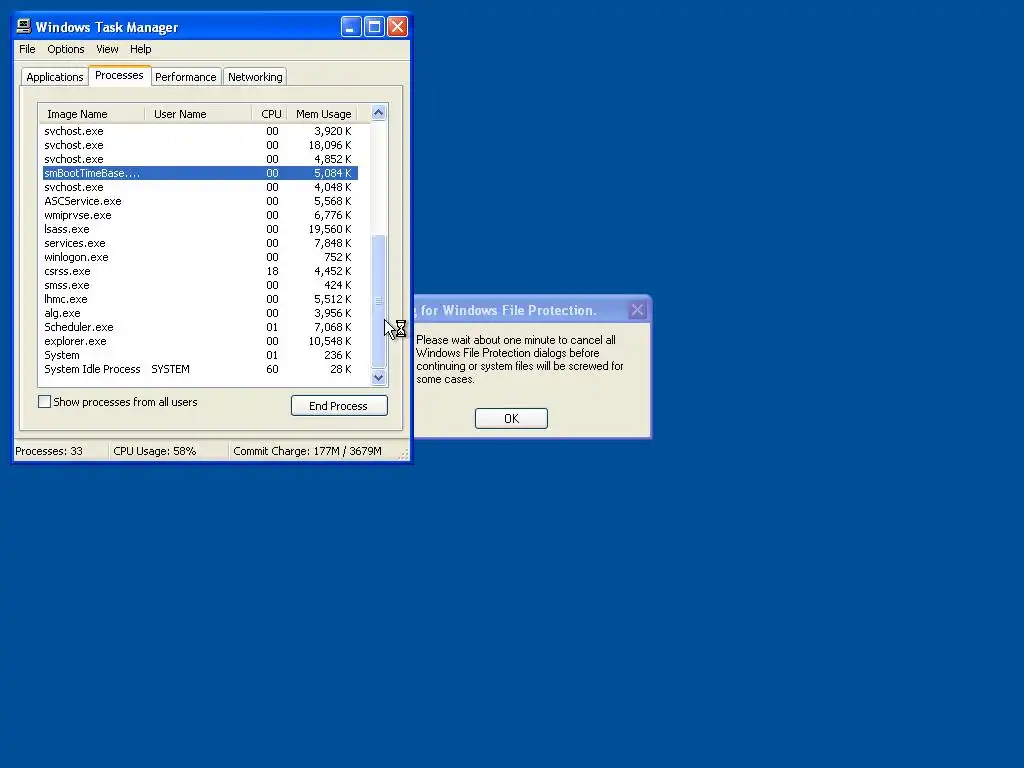Select the wmiprvse.exe process
Viewport: 1024px width, 768px height.
click(x=200, y=215)
